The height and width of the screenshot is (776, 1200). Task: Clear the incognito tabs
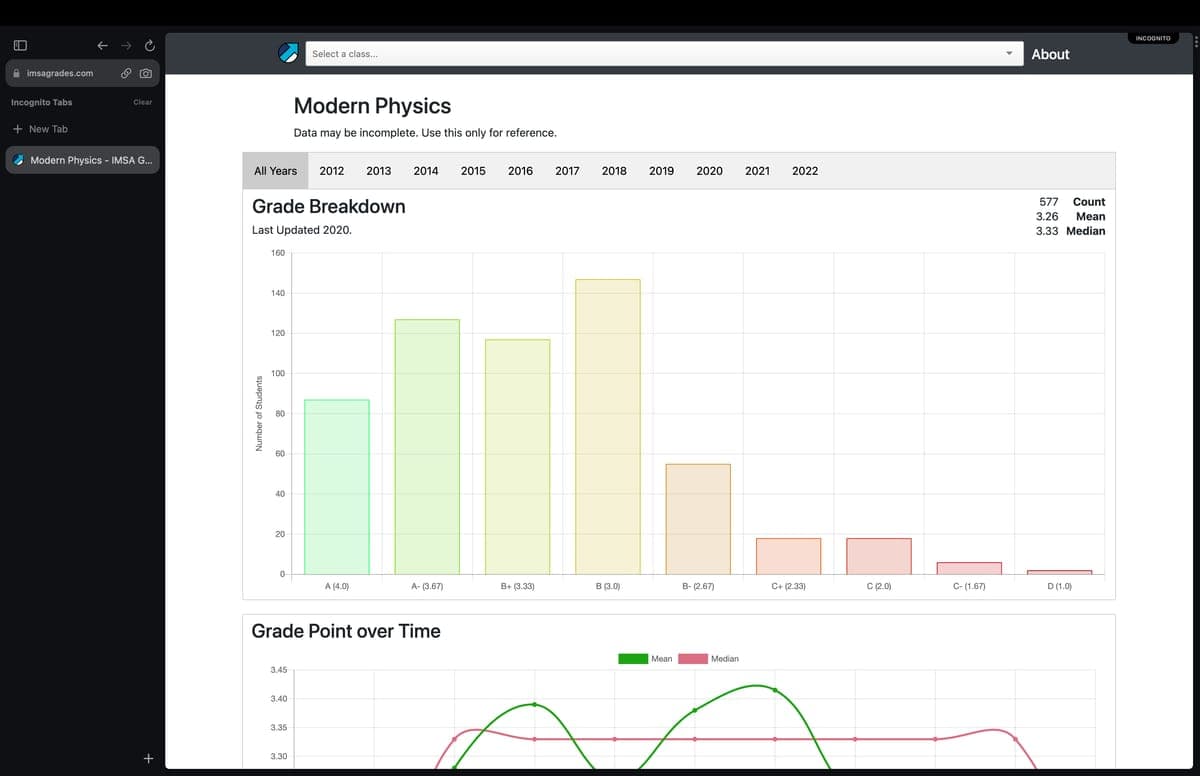143,102
